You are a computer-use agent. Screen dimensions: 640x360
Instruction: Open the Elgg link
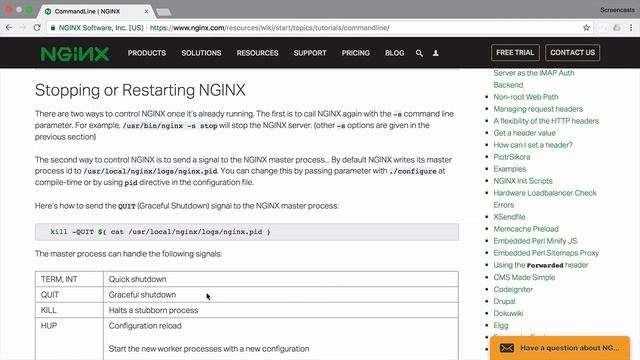500,326
